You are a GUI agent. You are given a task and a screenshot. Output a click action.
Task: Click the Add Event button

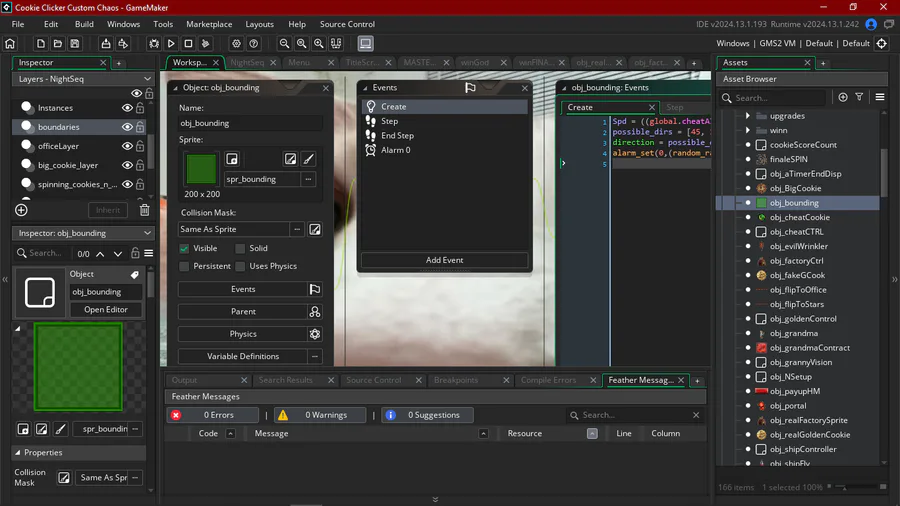(444, 260)
